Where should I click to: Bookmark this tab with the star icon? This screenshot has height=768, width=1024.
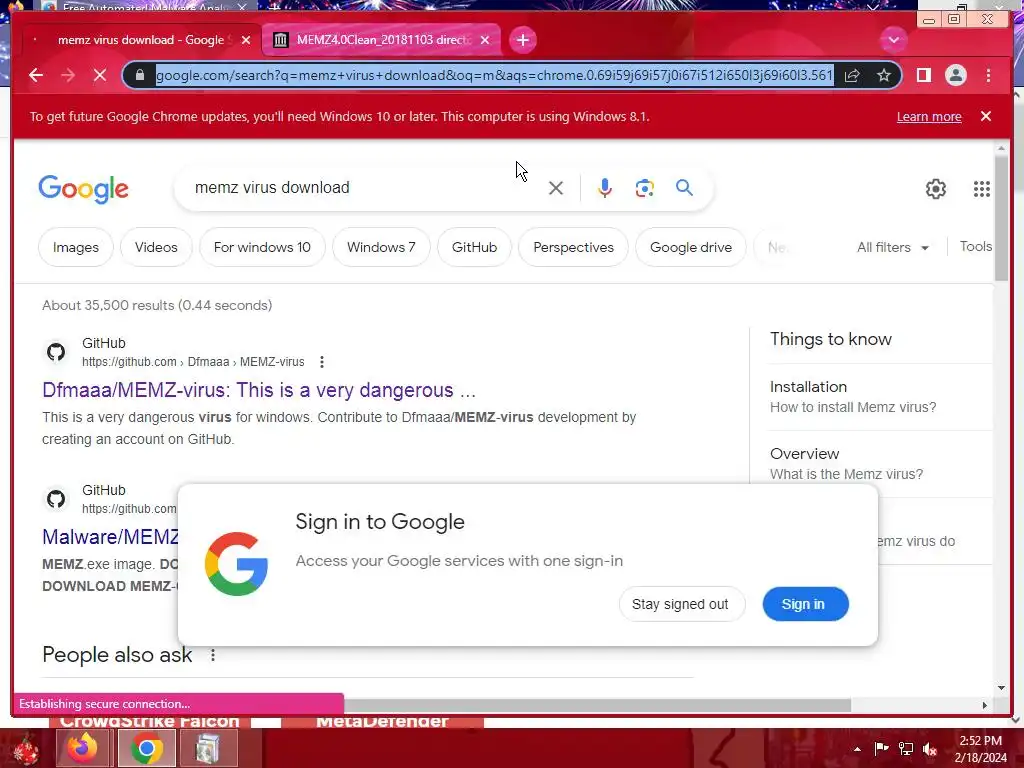pyautogui.click(x=884, y=76)
